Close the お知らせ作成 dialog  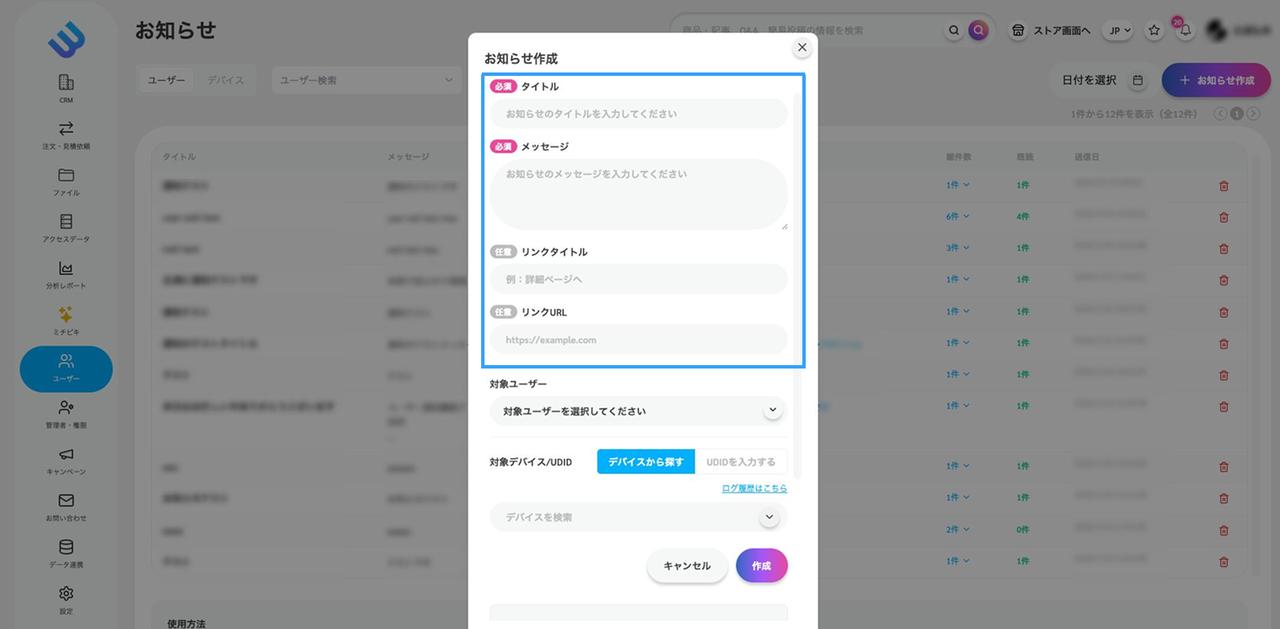coord(802,47)
